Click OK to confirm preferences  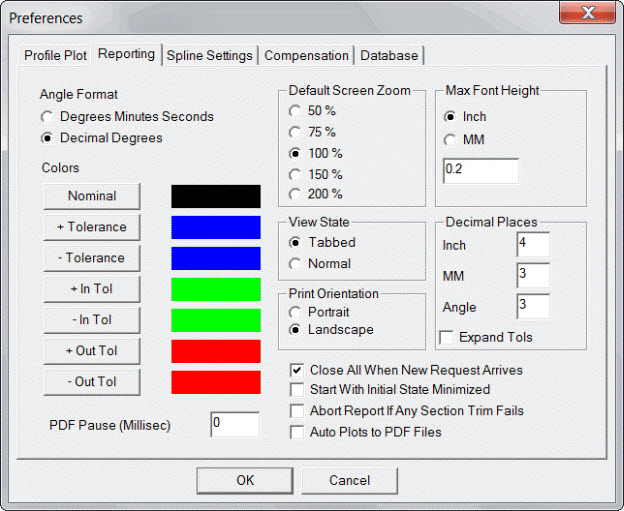pos(245,480)
